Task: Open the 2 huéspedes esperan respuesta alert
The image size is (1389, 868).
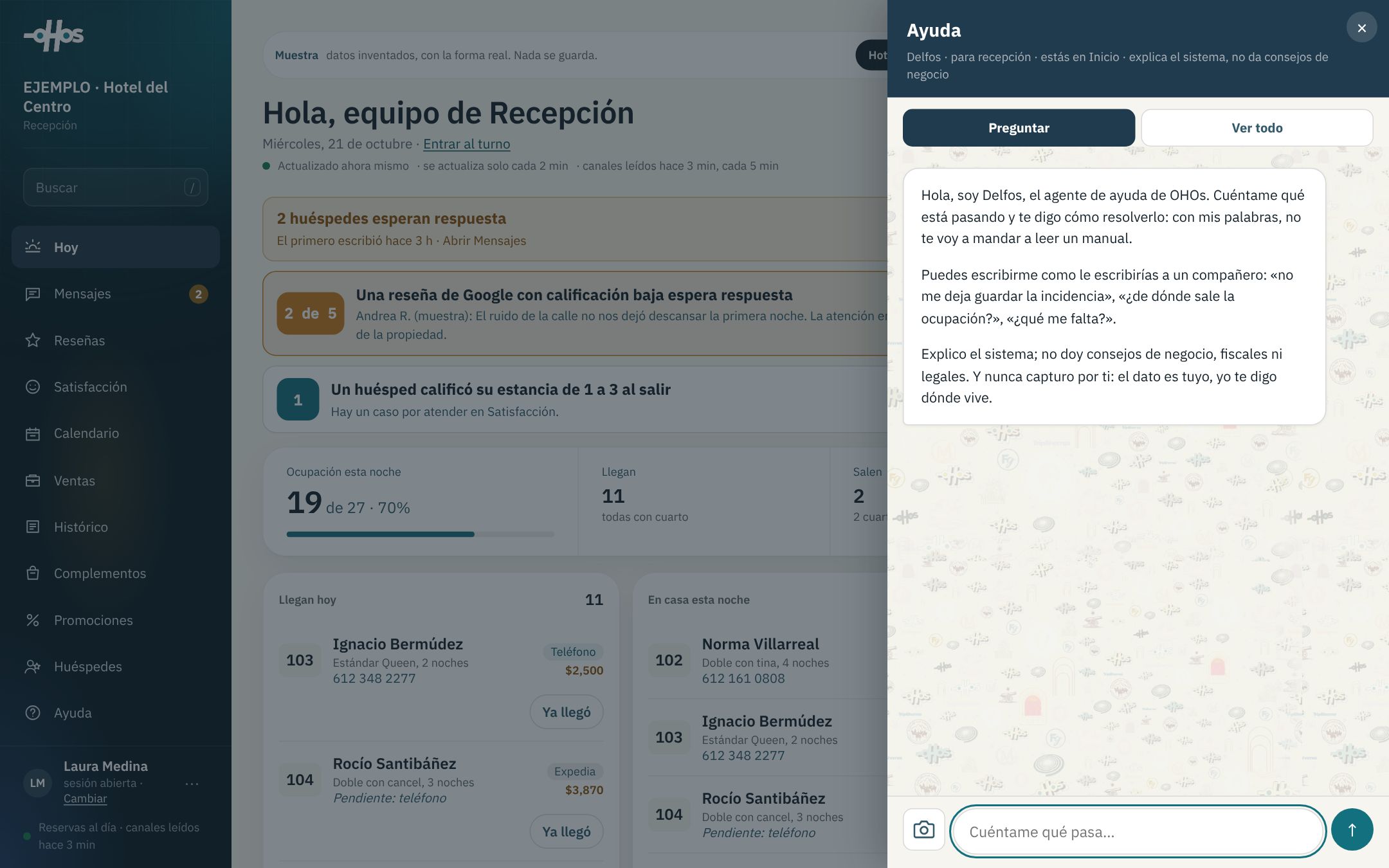Action: (x=576, y=229)
